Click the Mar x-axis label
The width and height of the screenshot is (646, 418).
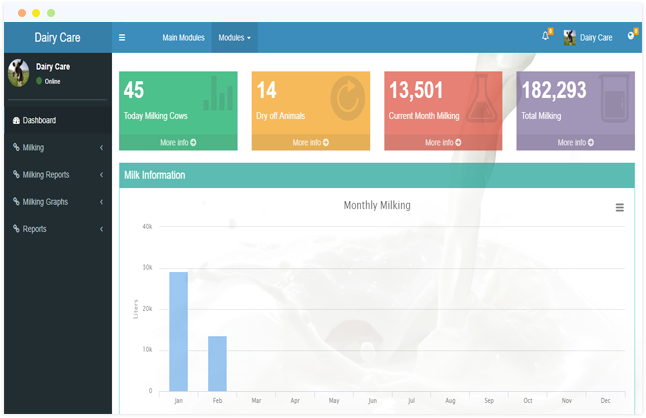[x=256, y=400]
